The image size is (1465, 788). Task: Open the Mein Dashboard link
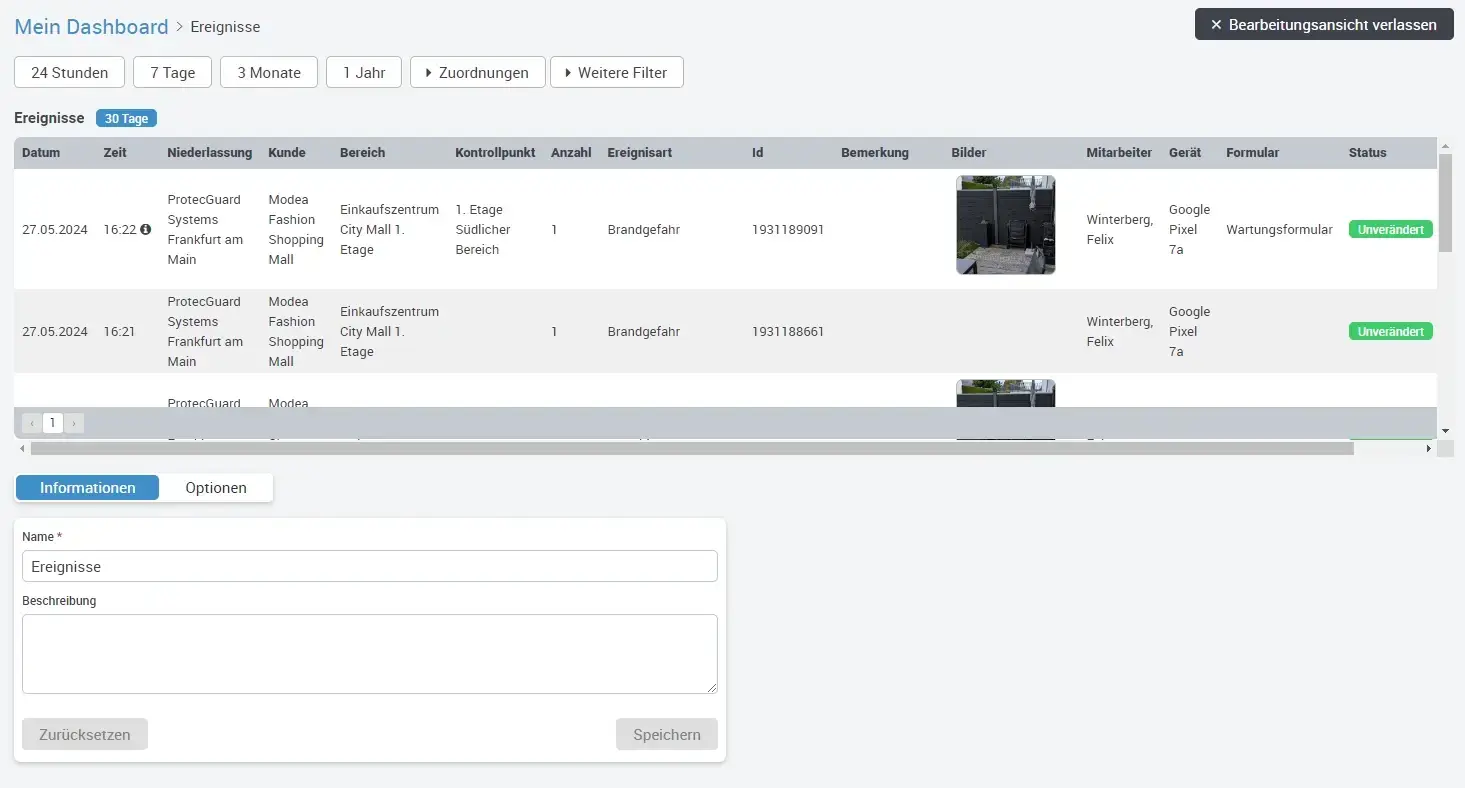[90, 26]
